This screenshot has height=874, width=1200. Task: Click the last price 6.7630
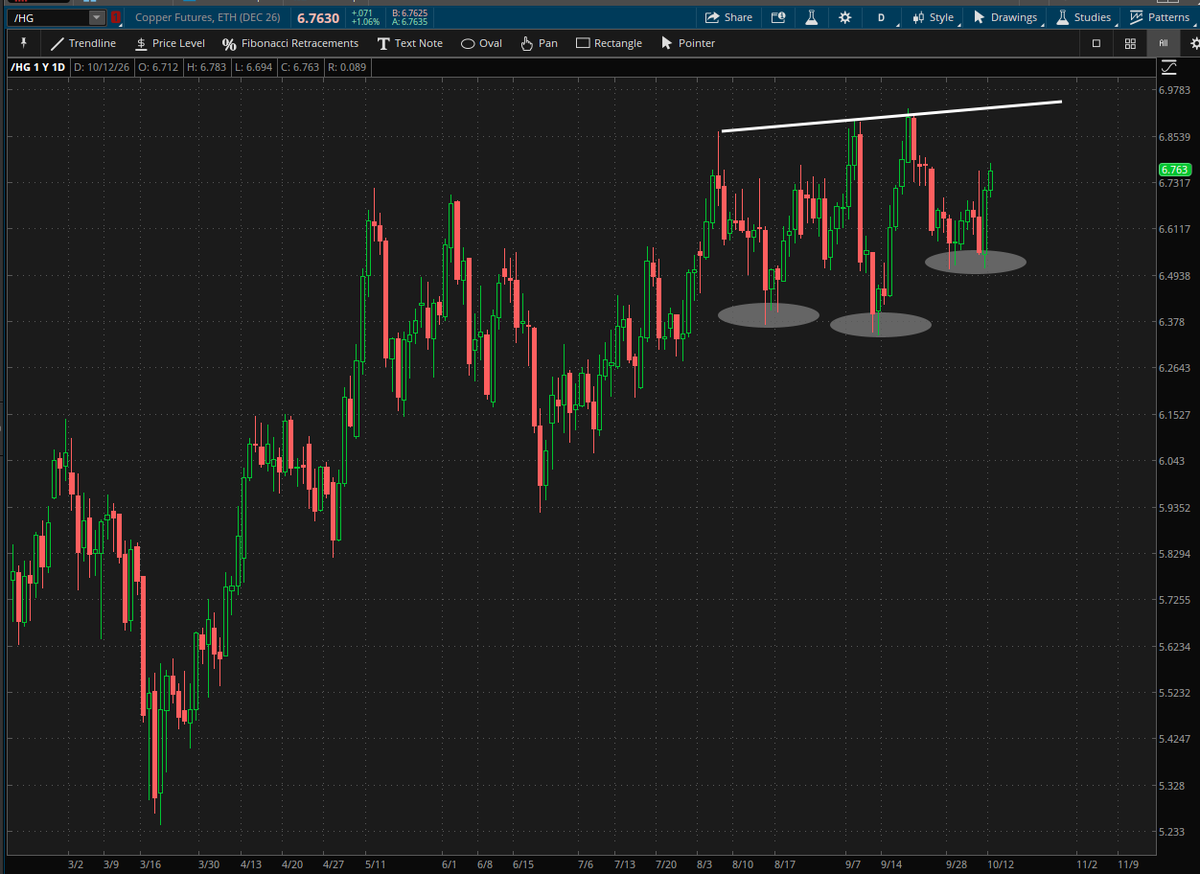(317, 18)
